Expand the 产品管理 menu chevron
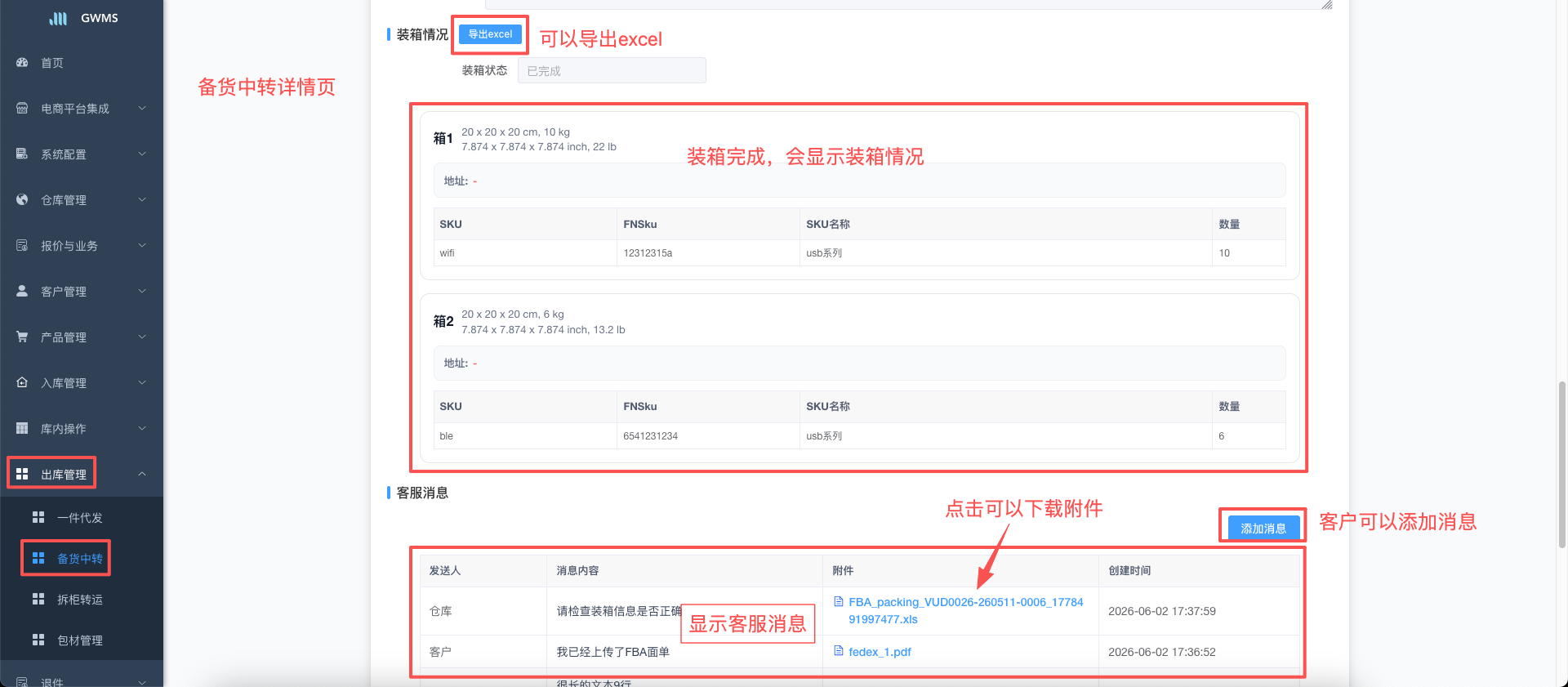Viewport: 1568px width, 687px height. click(x=142, y=337)
